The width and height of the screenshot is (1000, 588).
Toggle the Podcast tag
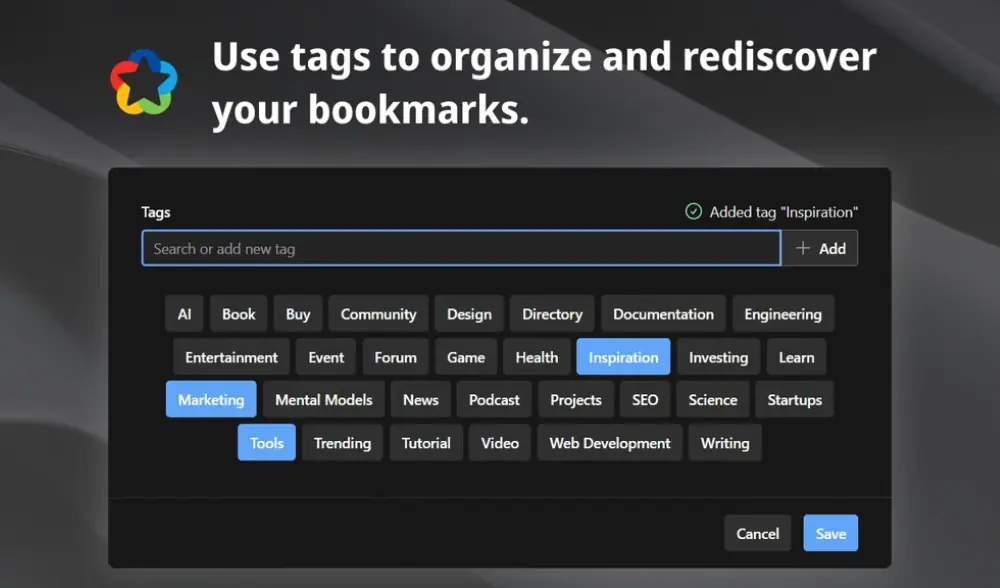[x=494, y=400]
